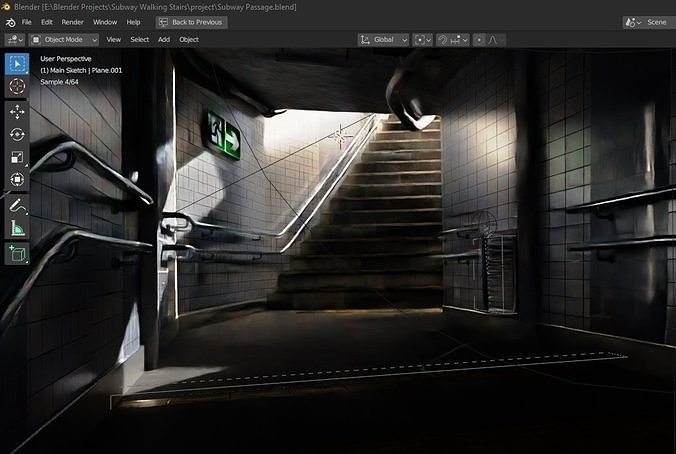Screen dimensions: 676x454
Task: Toggle the snapping magnet icon
Action: tap(442, 40)
